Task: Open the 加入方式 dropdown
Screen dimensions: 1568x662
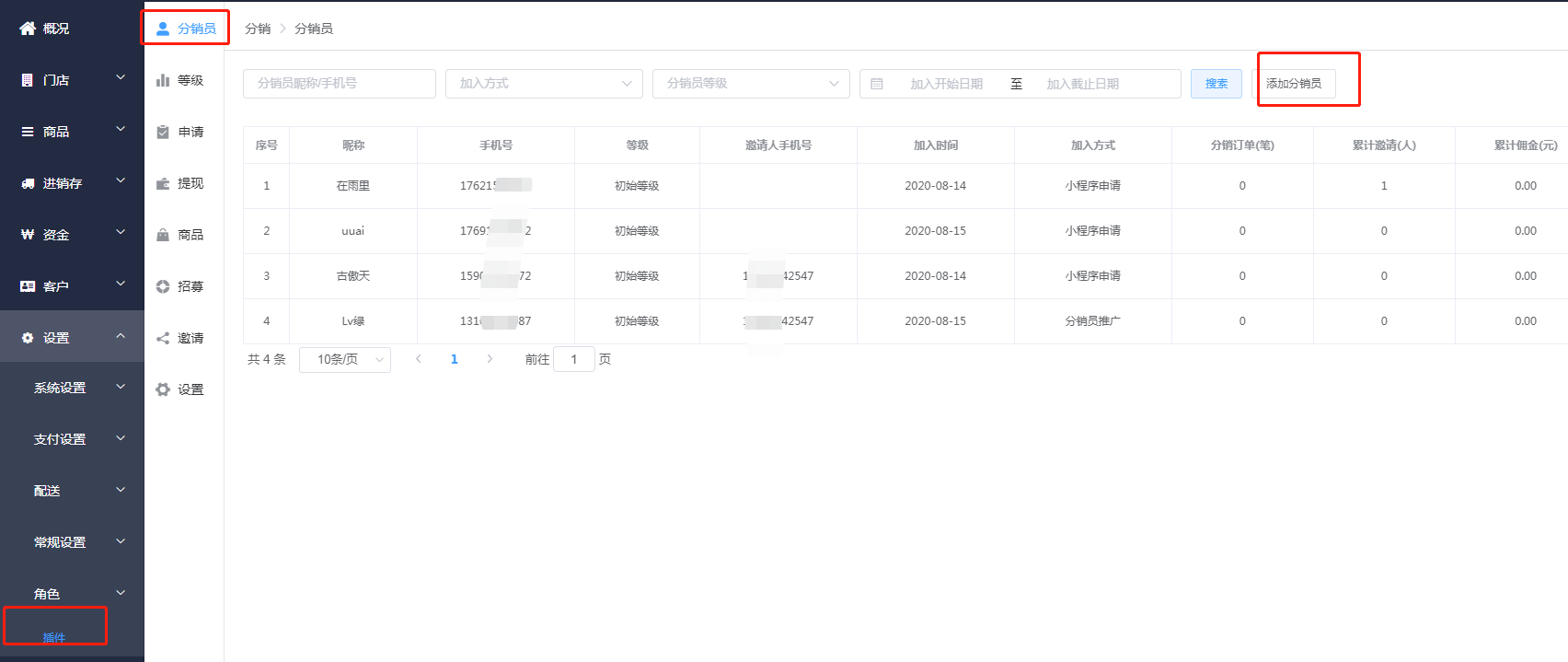Action: [x=544, y=84]
